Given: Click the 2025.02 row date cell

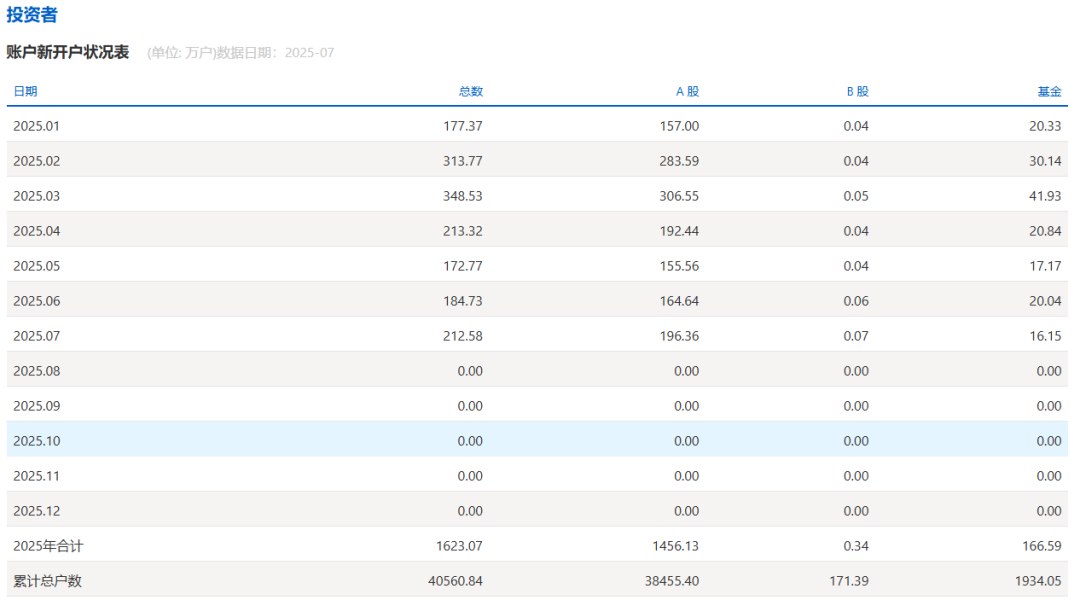Looking at the screenshot, I should click(37, 161).
